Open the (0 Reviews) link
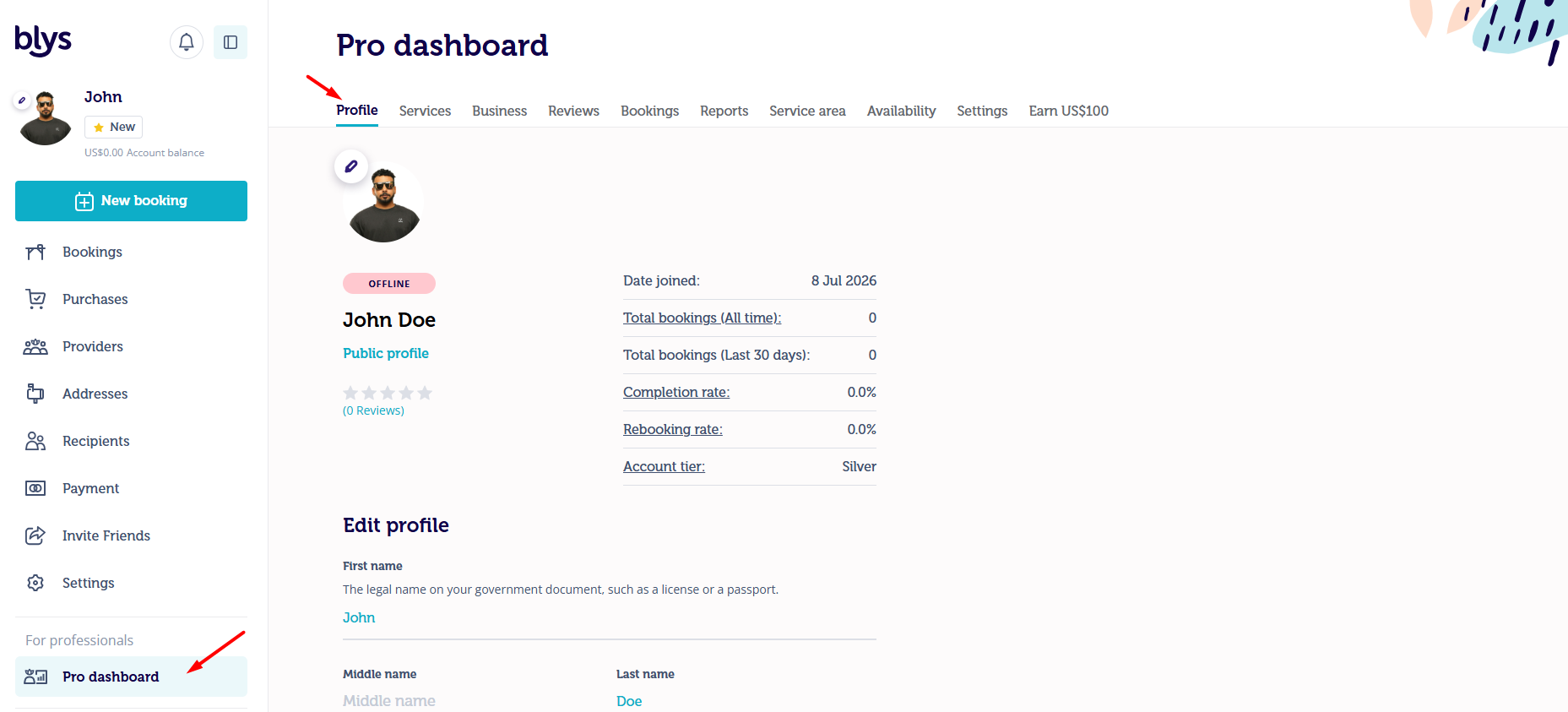Image resolution: width=1568 pixels, height=712 pixels. tap(373, 410)
